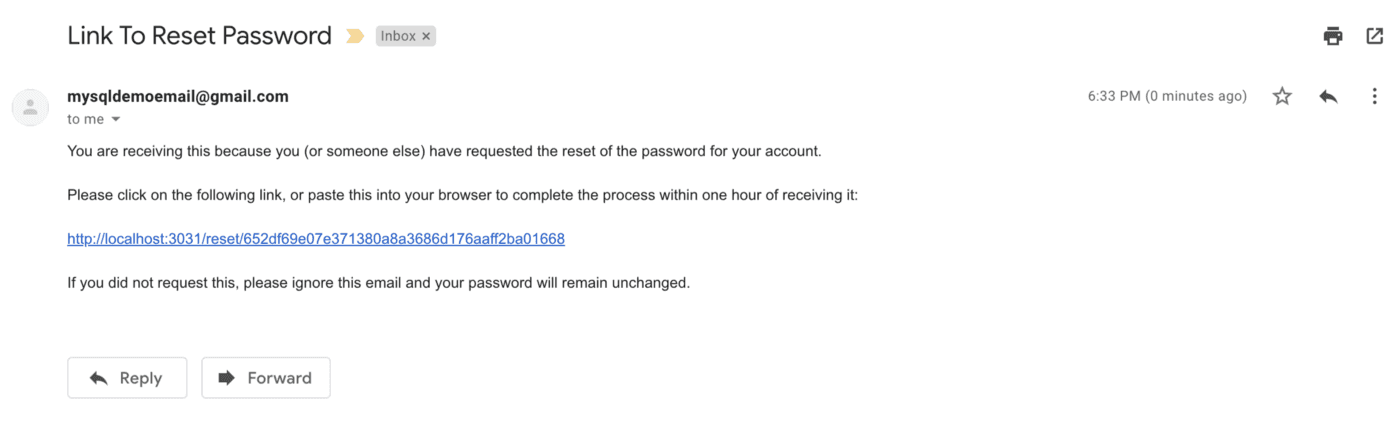Expand recipient details arrow next to 'to me'
The width and height of the screenshot is (1400, 448).
pos(115,120)
